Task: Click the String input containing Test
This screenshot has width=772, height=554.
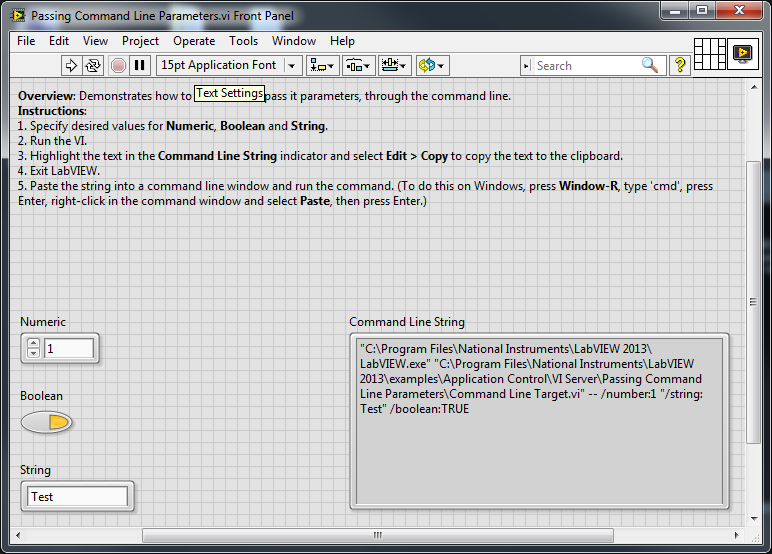Action: (78, 496)
